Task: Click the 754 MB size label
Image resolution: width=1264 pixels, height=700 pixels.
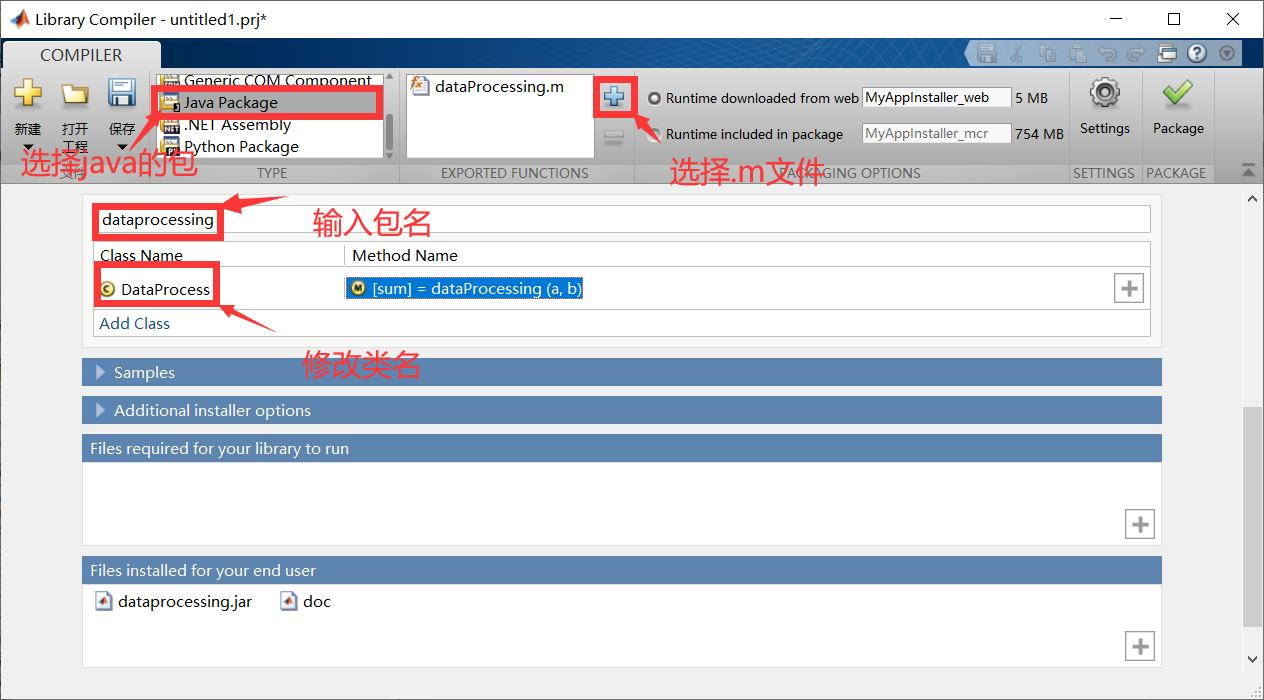Action: [x=1040, y=134]
